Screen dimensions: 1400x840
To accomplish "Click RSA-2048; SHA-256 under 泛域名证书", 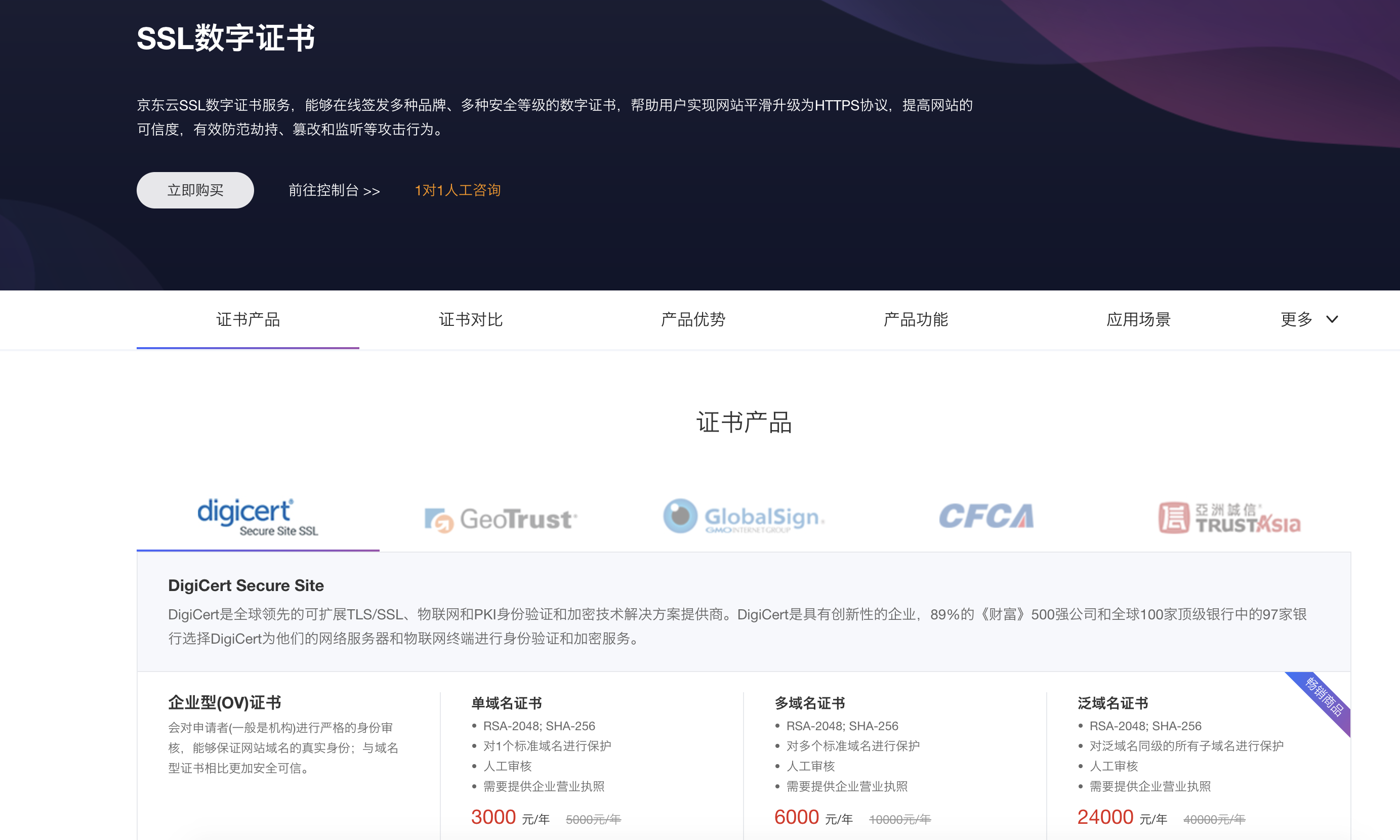I will pyautogui.click(x=1145, y=726).
